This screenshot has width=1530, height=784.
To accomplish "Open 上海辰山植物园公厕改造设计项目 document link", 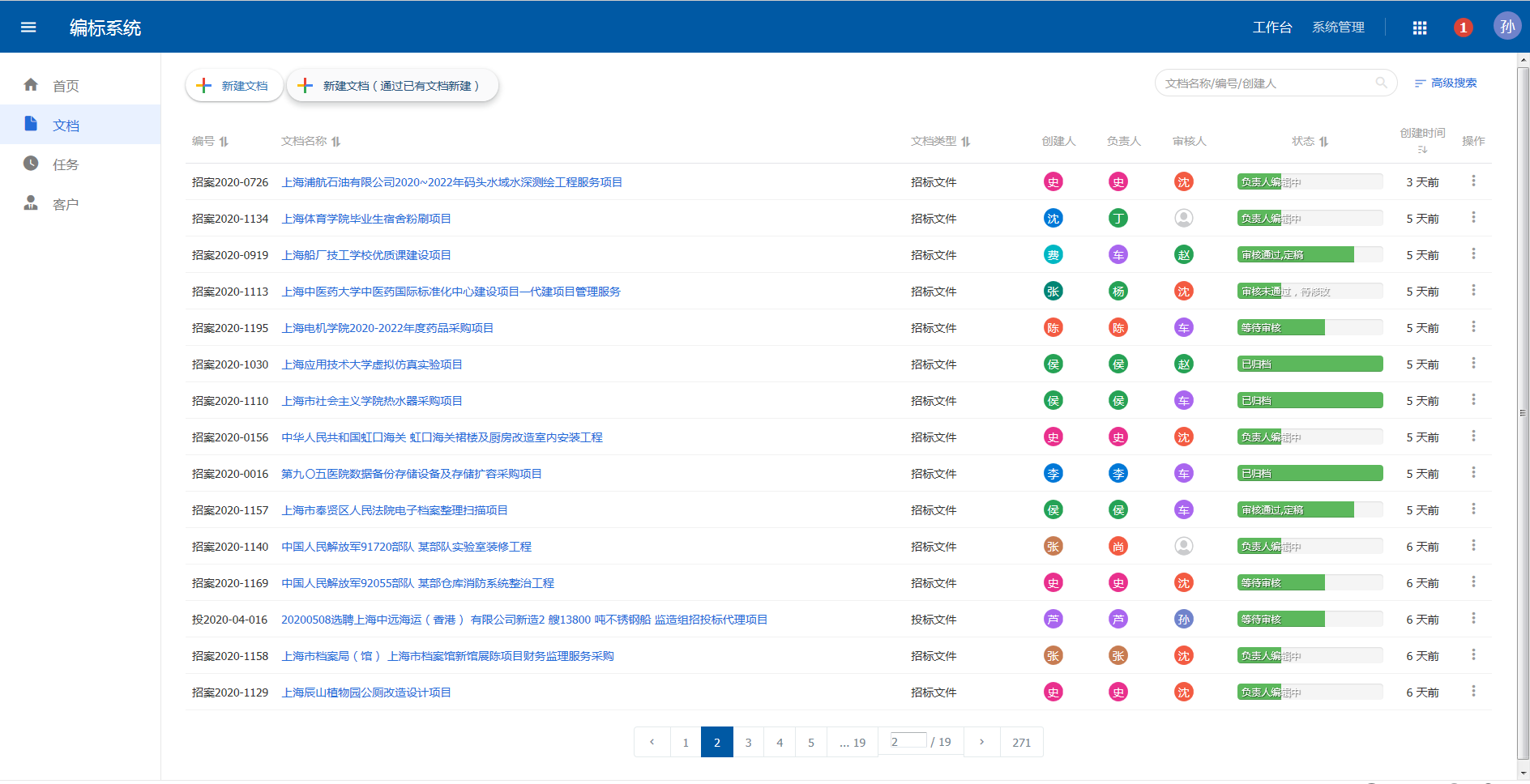I will 365,692.
